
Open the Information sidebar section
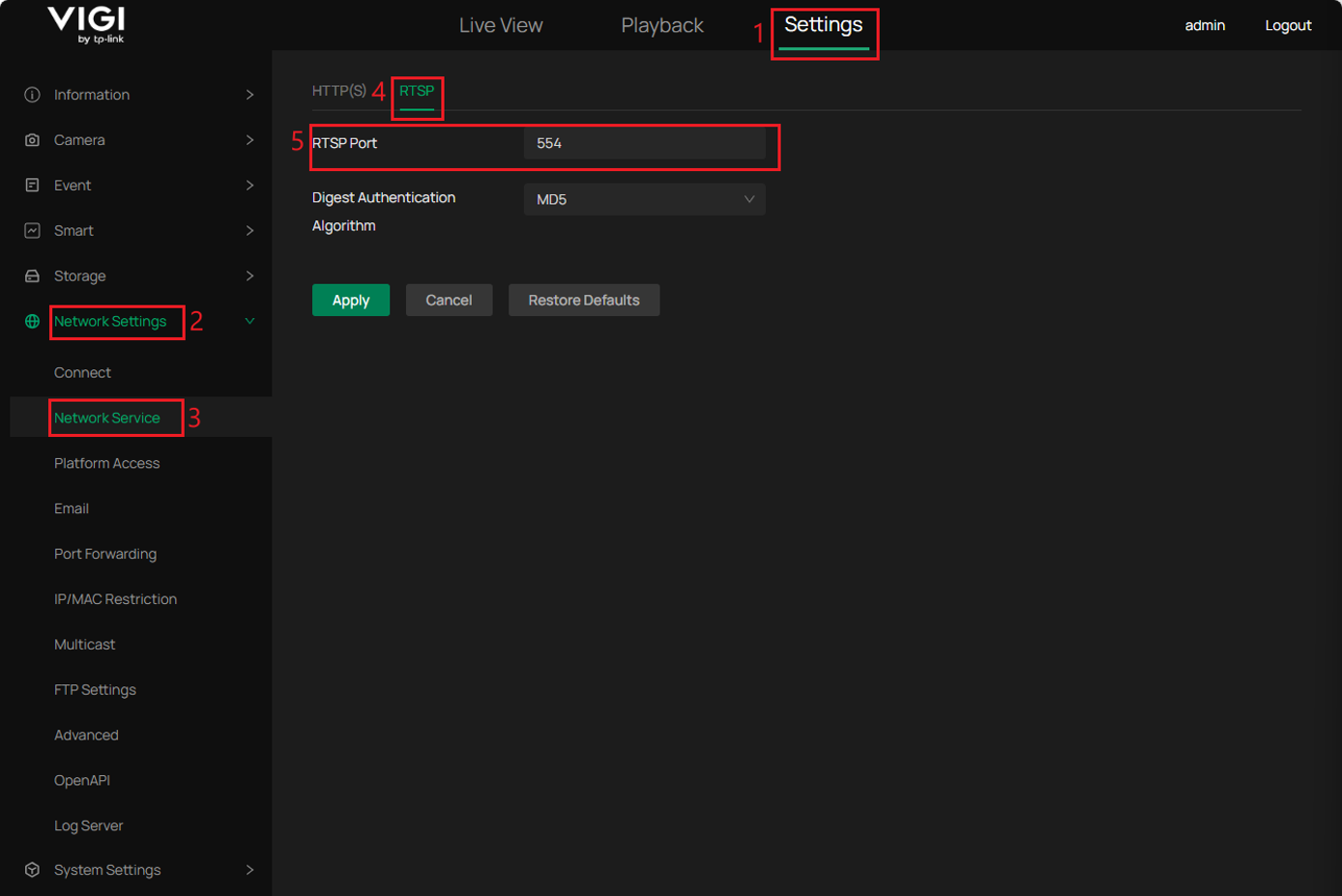pyautogui.click(x=92, y=95)
